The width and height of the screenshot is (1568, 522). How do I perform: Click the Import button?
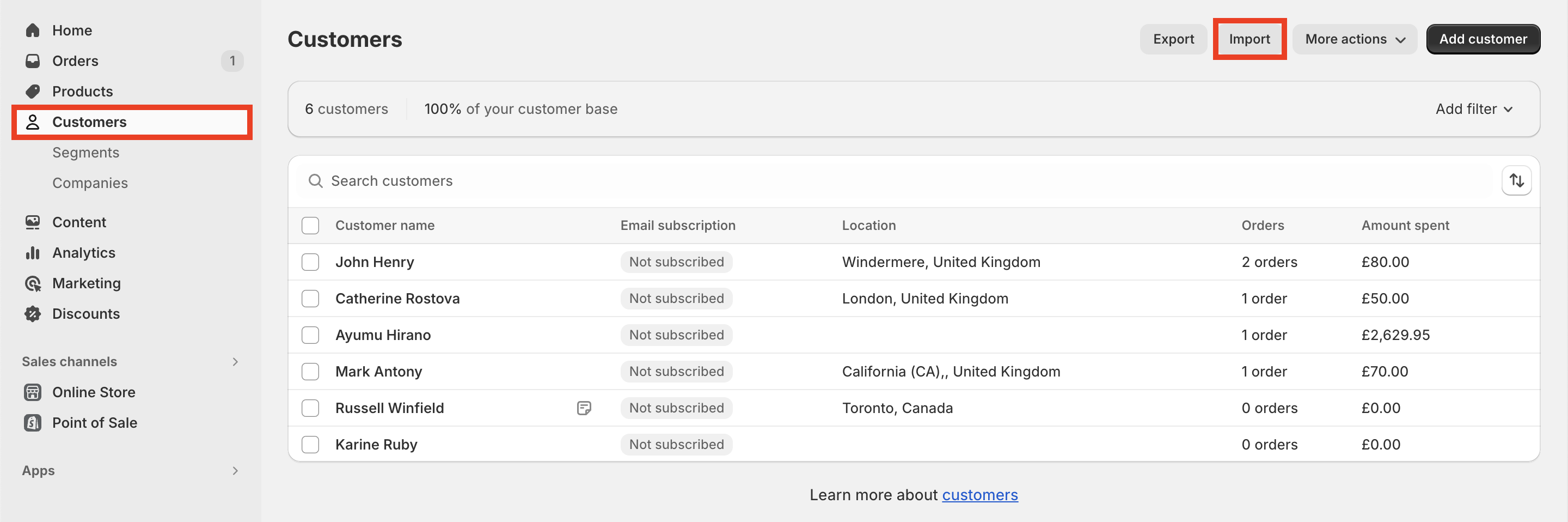point(1249,39)
